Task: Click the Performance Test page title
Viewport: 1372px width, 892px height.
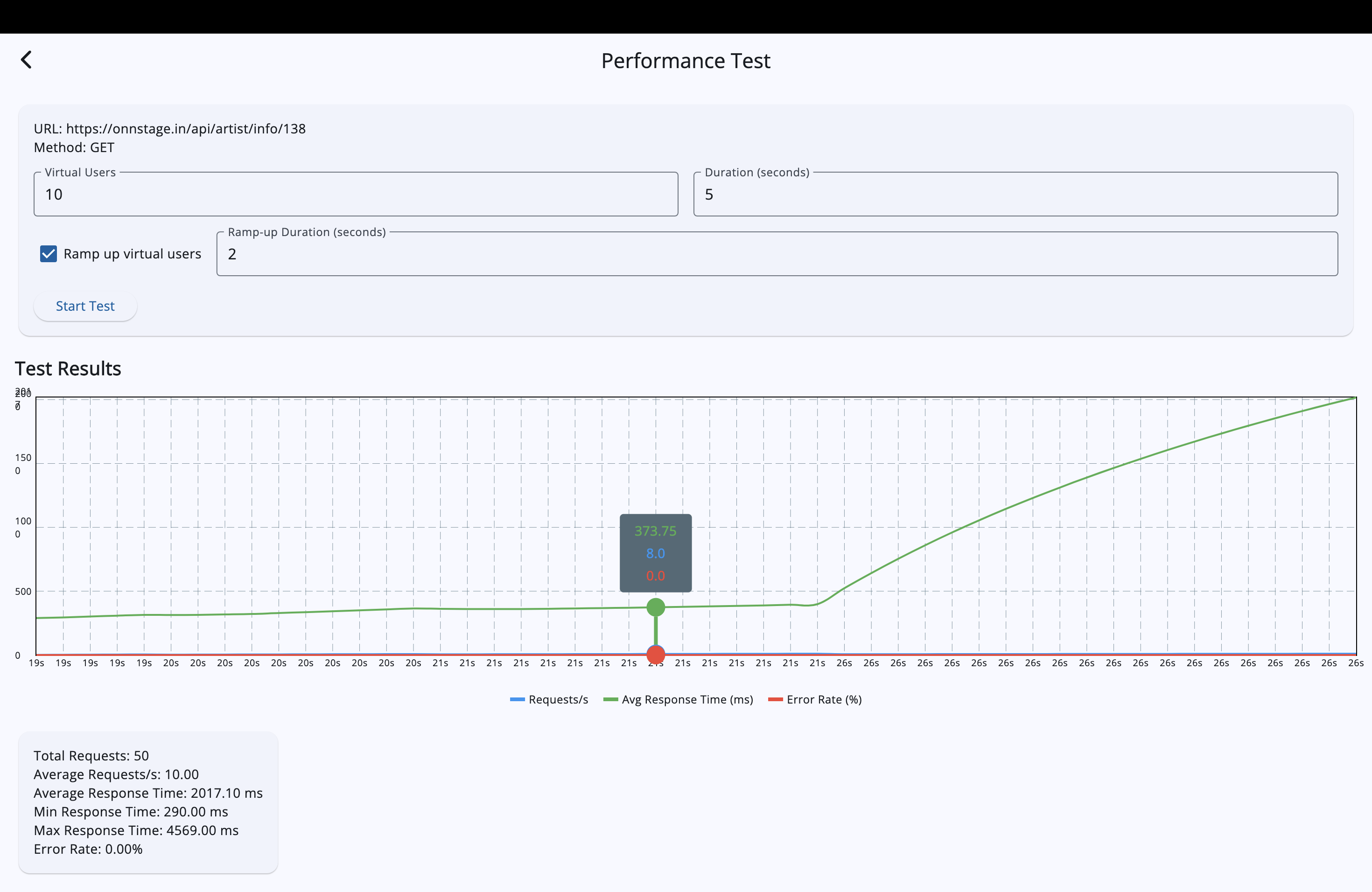Action: click(686, 61)
